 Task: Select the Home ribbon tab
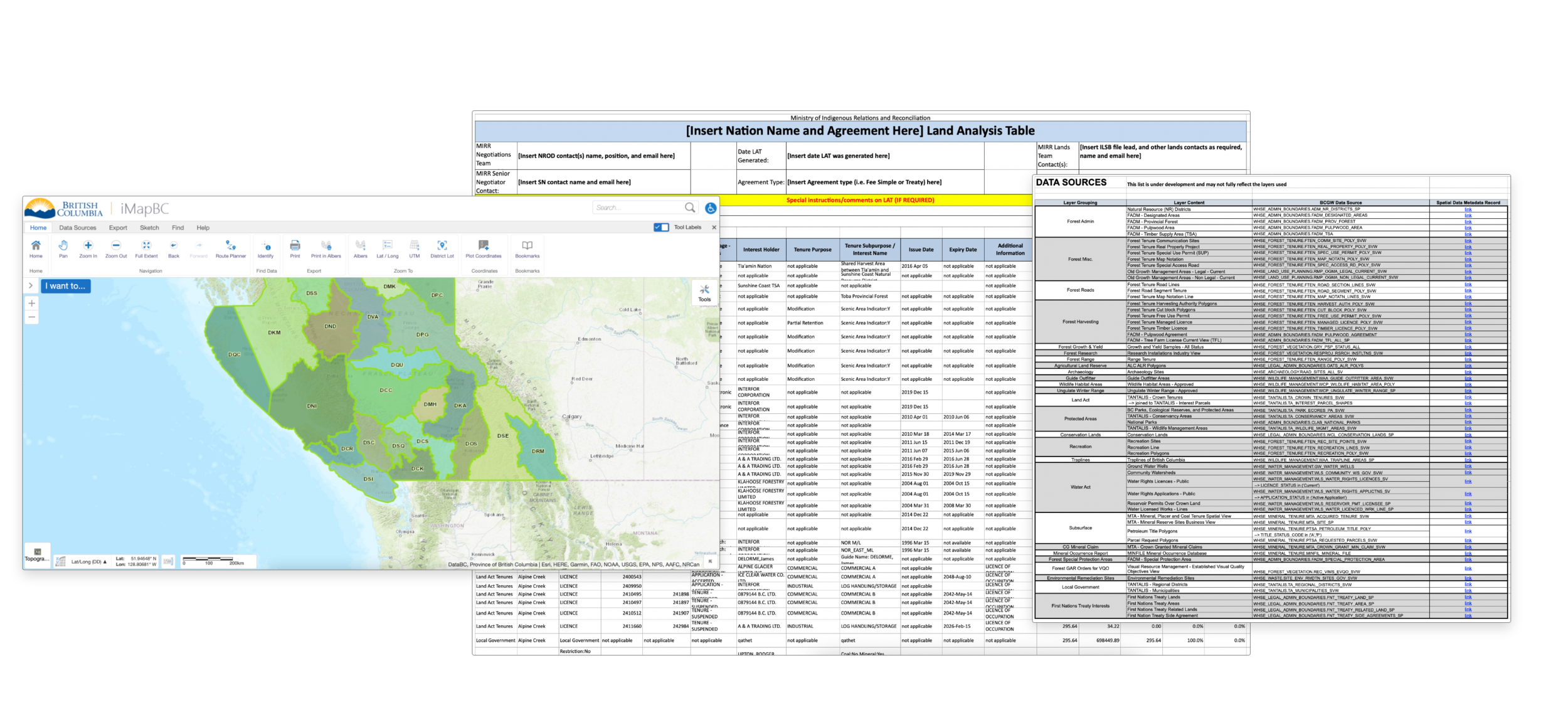(x=38, y=228)
